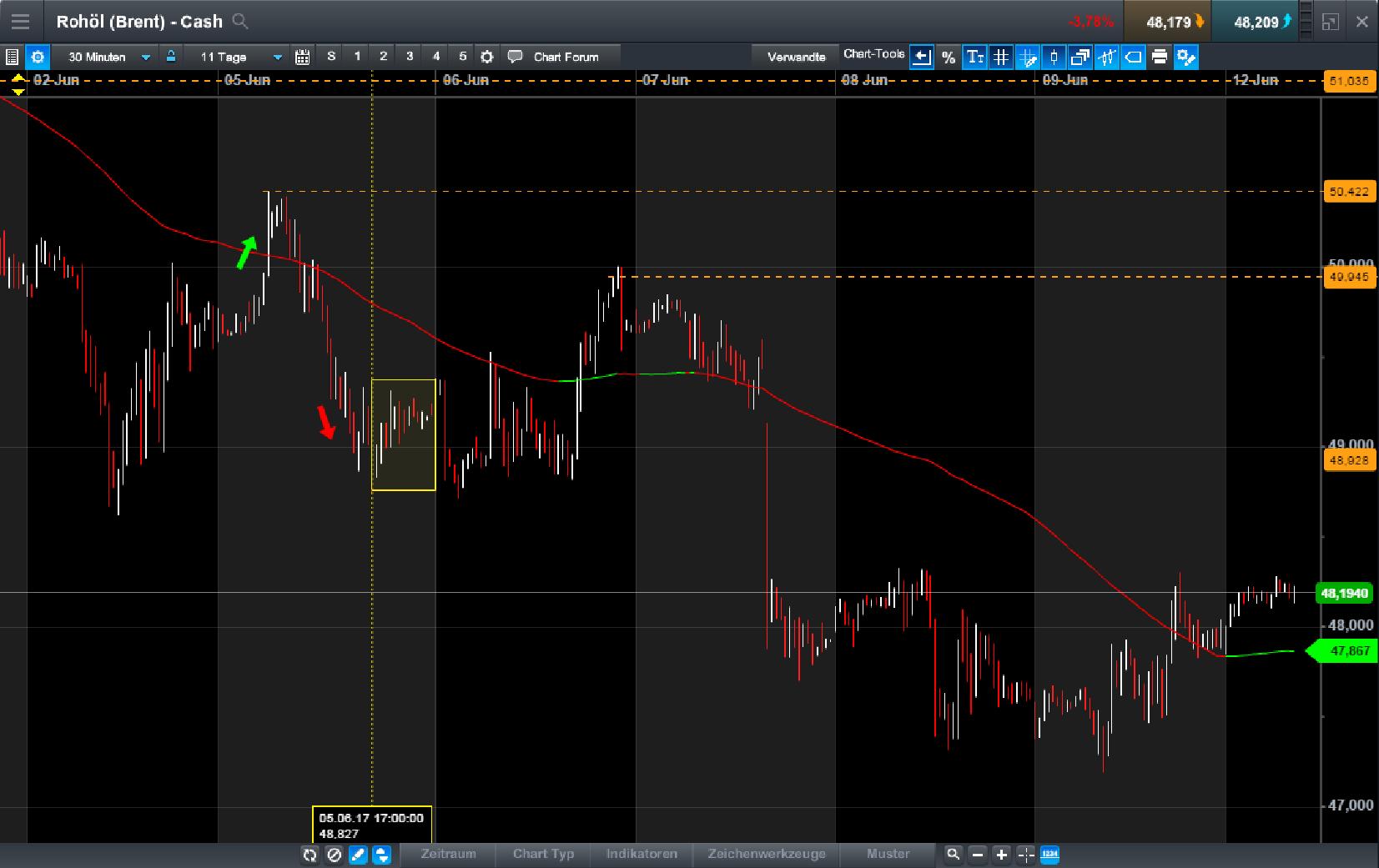This screenshot has height=868, width=1379.
Task: Click the refresh icon at bottom left
Action: coord(310,855)
